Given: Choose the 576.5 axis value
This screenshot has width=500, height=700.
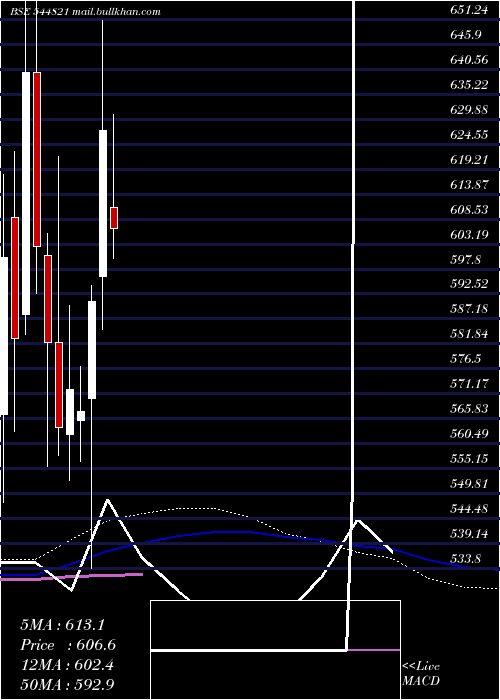Looking at the screenshot, I should point(466,359).
